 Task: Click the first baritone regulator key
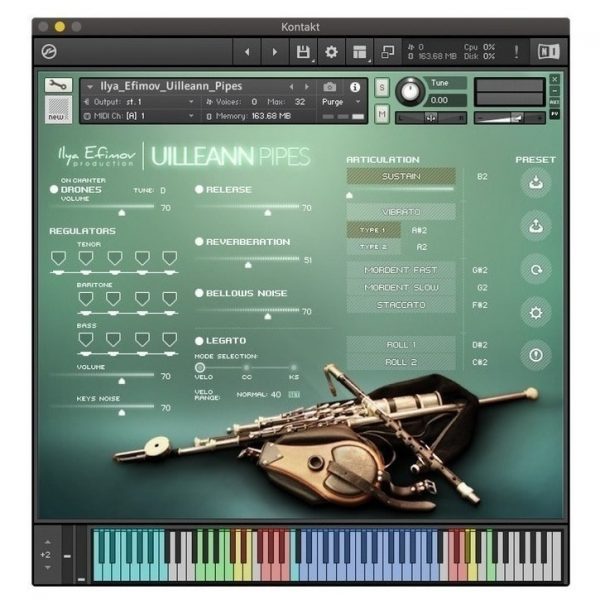click(86, 299)
